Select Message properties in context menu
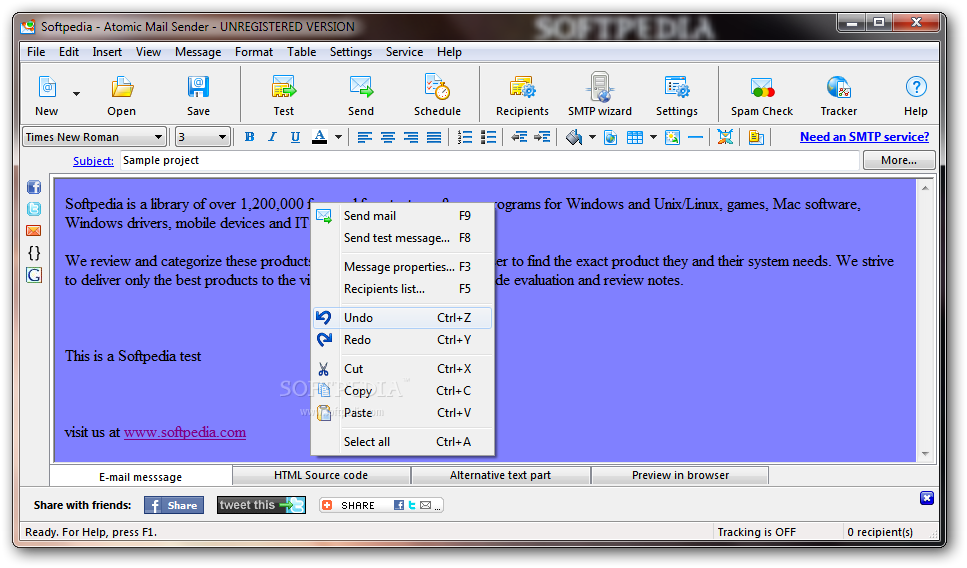 [x=402, y=267]
